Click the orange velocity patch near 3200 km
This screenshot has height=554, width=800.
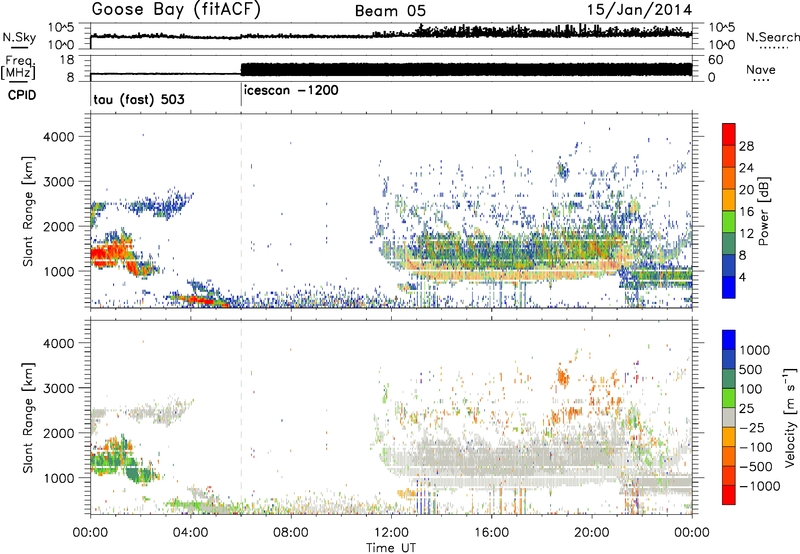pyautogui.click(x=563, y=377)
